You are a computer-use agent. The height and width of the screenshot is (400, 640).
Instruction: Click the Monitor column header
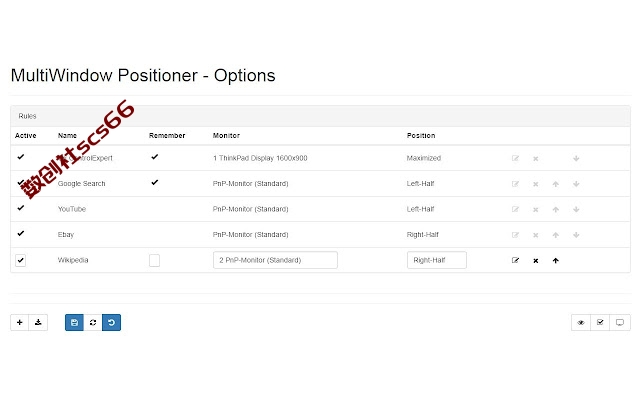[226, 136]
